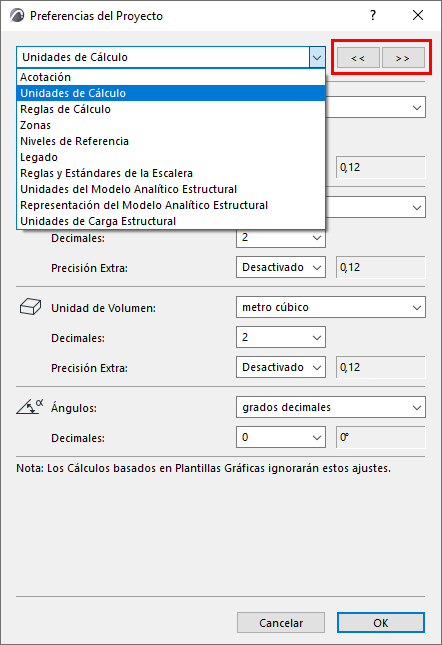
Task: Open the metro cúbico volume unit dropdown
Action: tap(331, 307)
